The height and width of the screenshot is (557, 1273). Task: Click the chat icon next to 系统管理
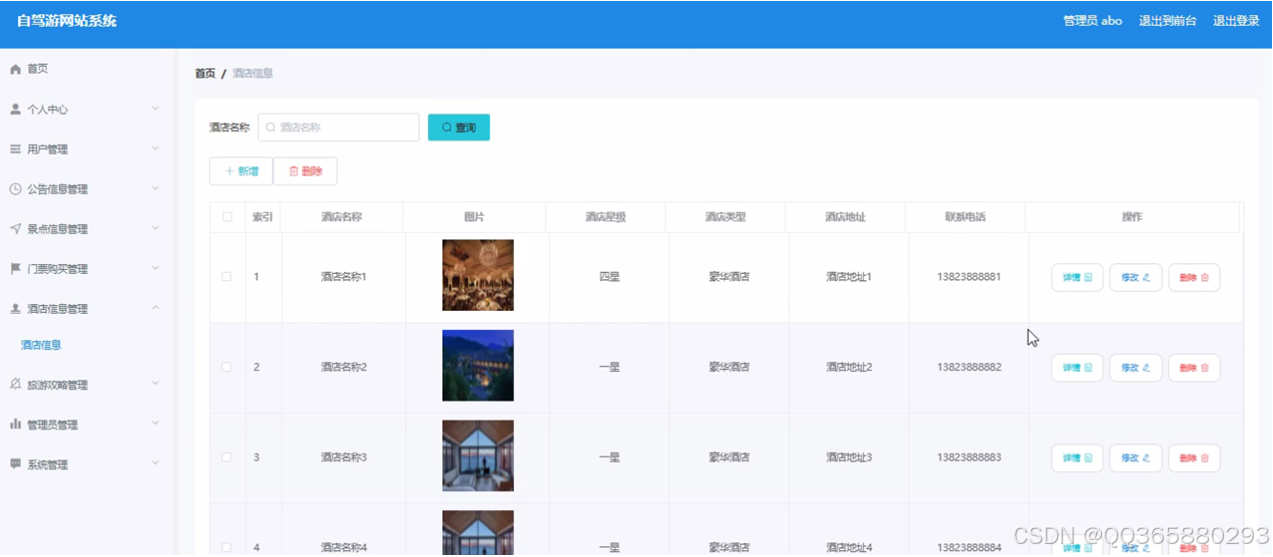(x=15, y=464)
